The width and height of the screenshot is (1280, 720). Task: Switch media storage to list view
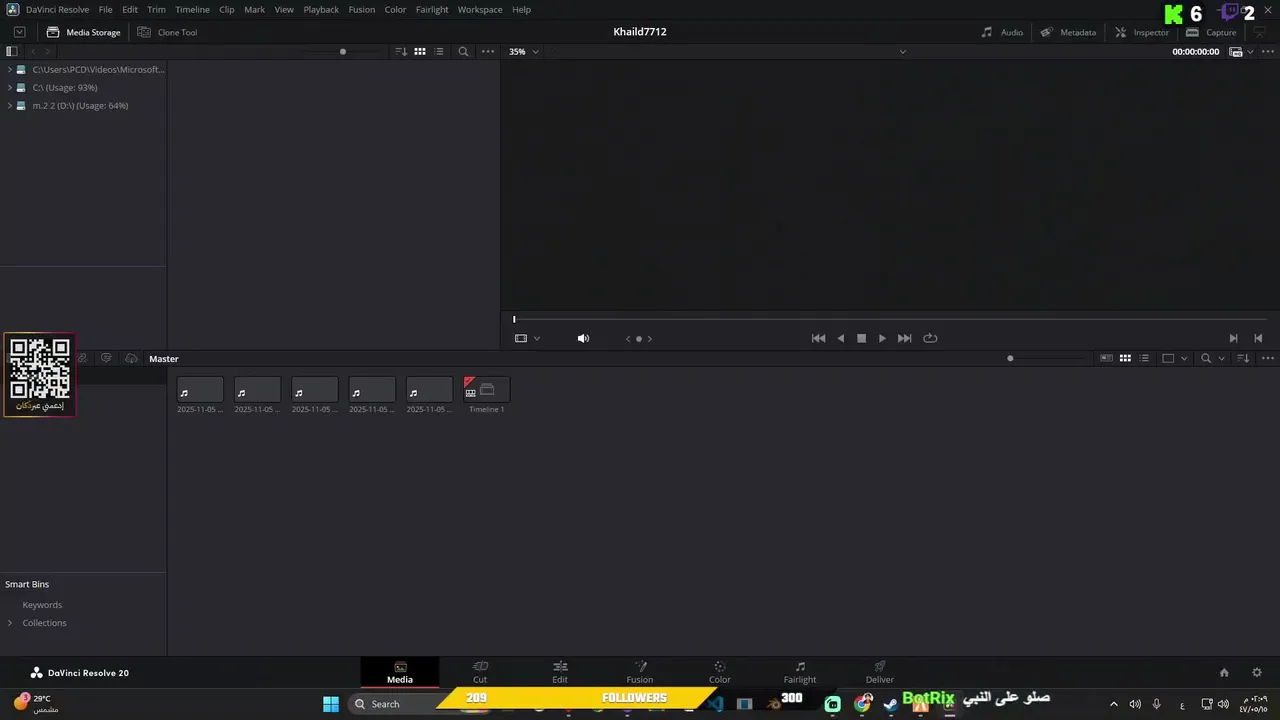[439, 51]
